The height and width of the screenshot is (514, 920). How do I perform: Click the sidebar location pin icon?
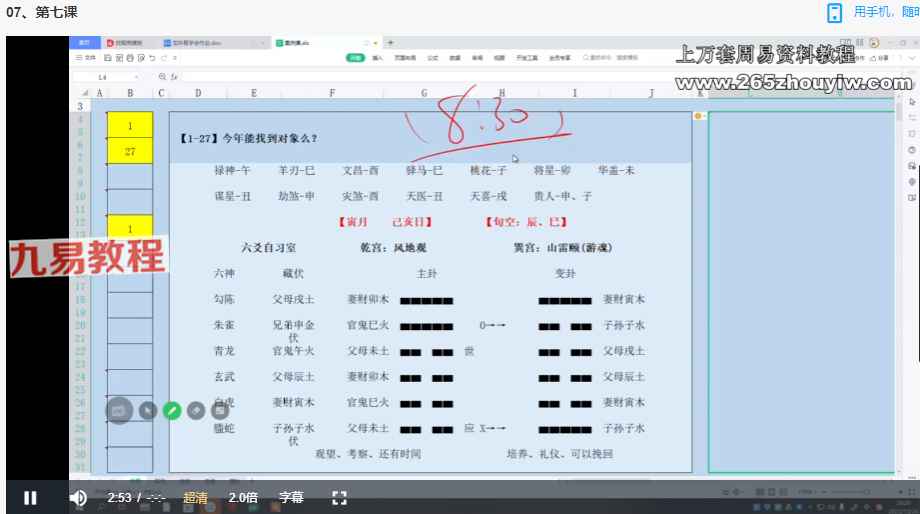(912, 182)
